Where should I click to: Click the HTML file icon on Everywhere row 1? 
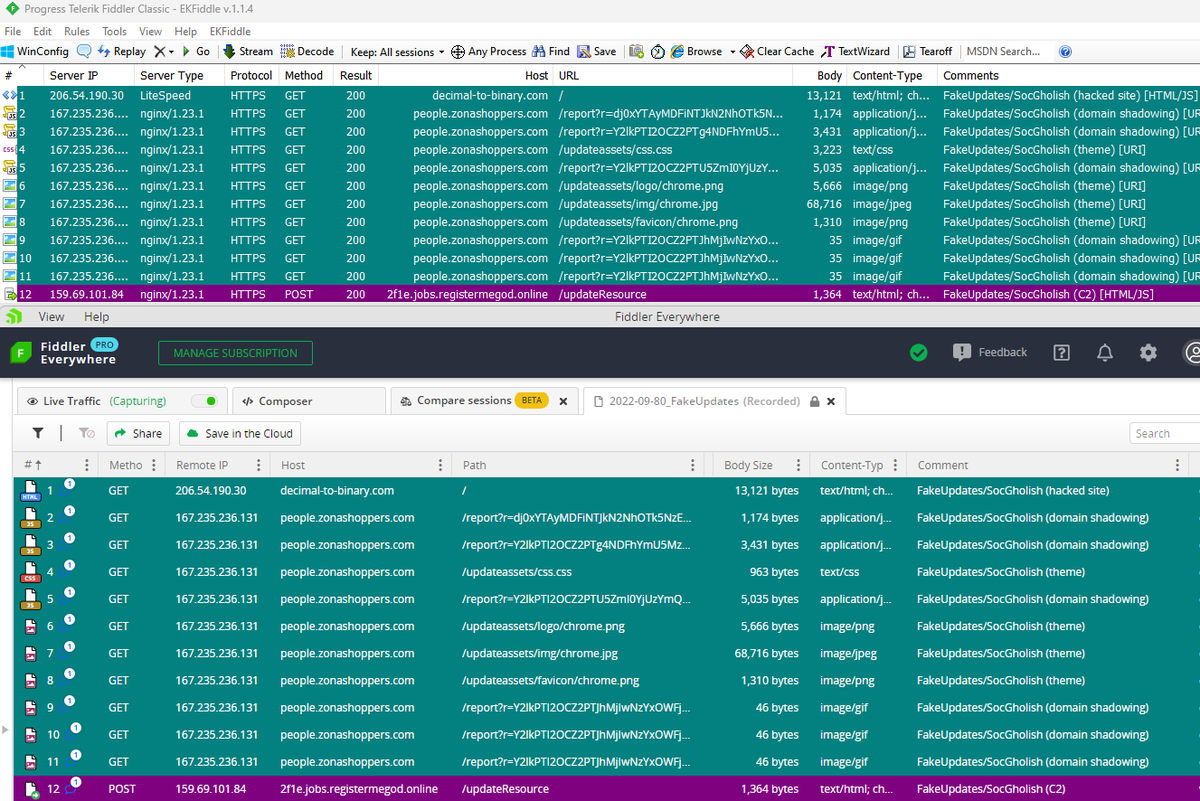point(30,491)
